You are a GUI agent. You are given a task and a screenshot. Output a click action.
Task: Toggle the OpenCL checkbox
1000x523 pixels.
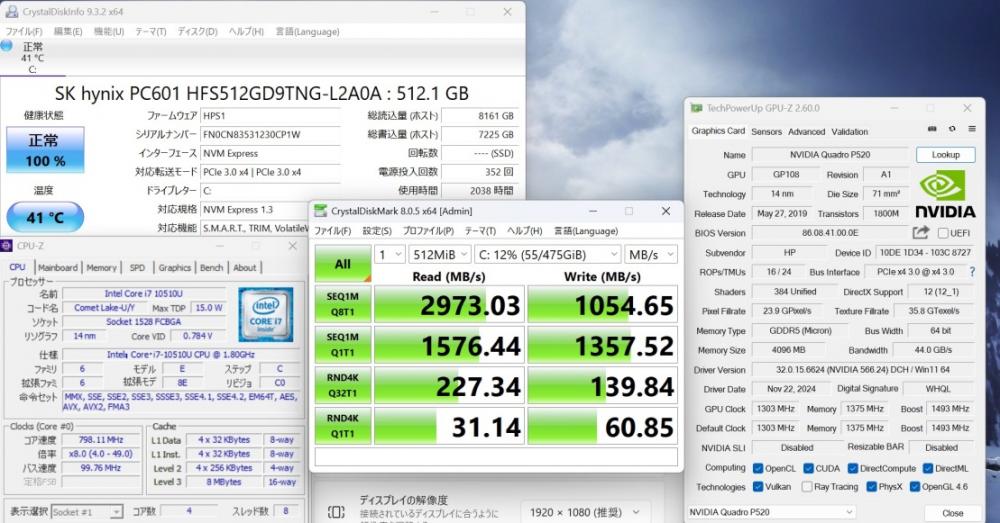(x=758, y=468)
